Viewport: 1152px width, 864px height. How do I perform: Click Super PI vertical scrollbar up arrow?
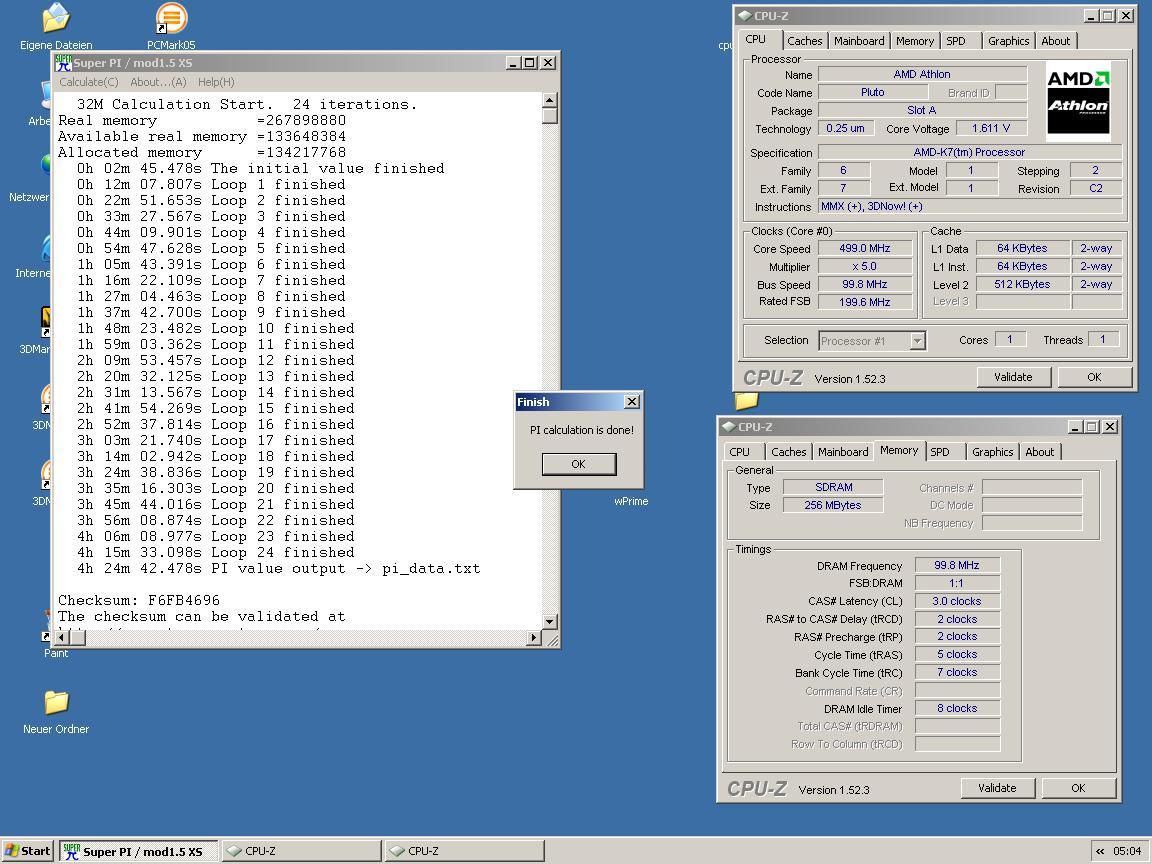(x=550, y=100)
